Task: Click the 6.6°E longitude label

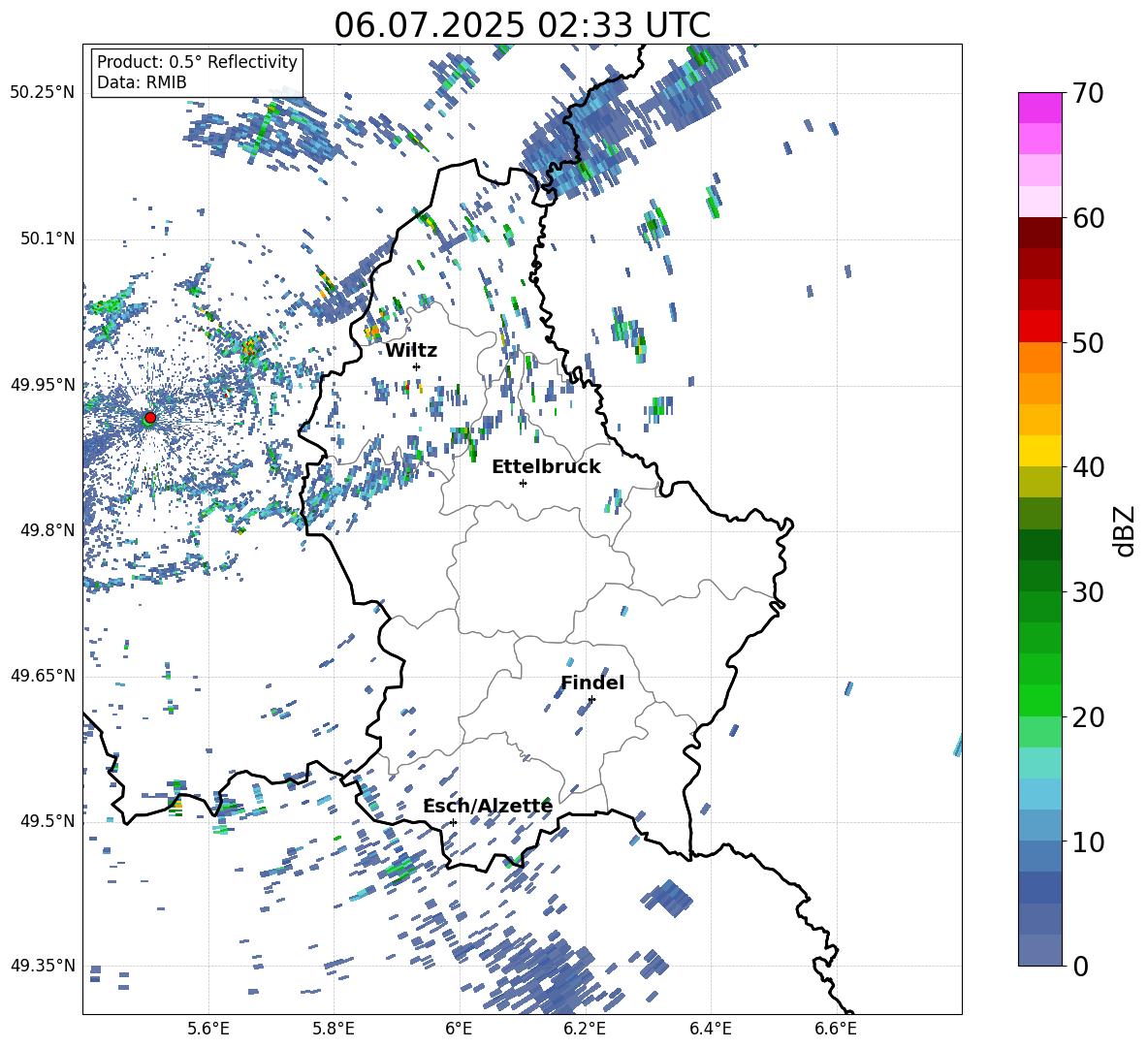Action: tap(836, 1029)
